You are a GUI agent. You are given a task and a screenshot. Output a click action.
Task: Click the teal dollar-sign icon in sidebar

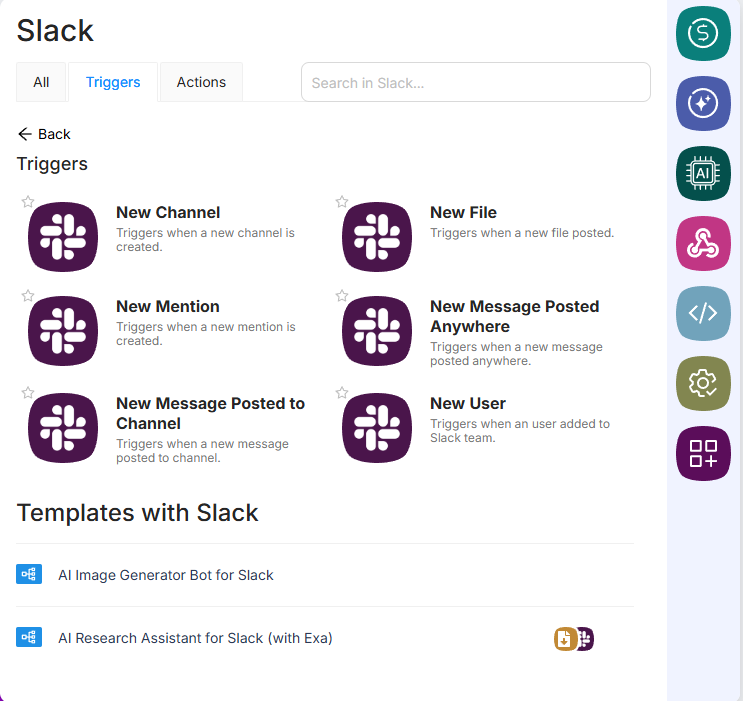coord(703,33)
